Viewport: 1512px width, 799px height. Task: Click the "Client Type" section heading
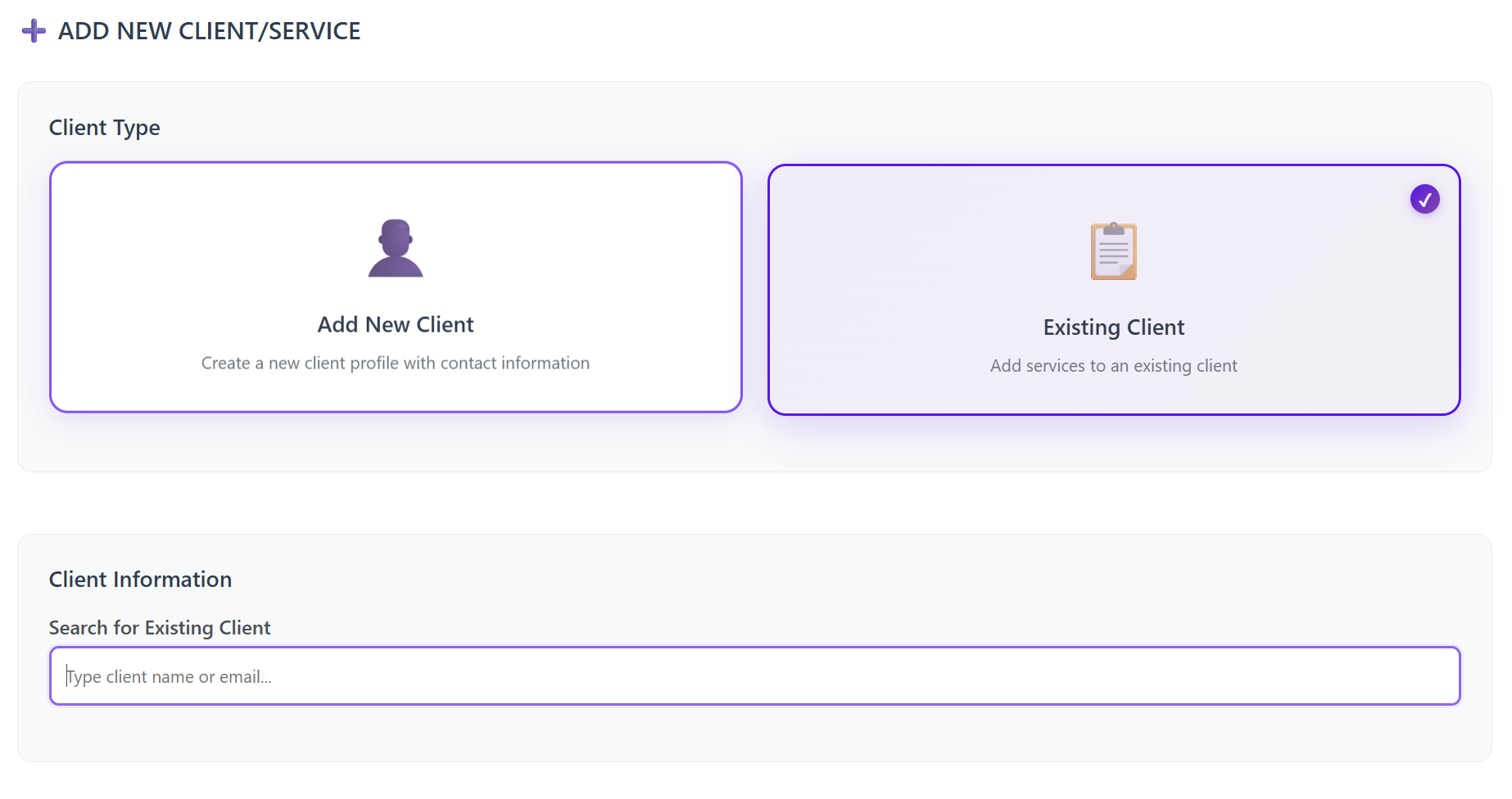coord(105,128)
